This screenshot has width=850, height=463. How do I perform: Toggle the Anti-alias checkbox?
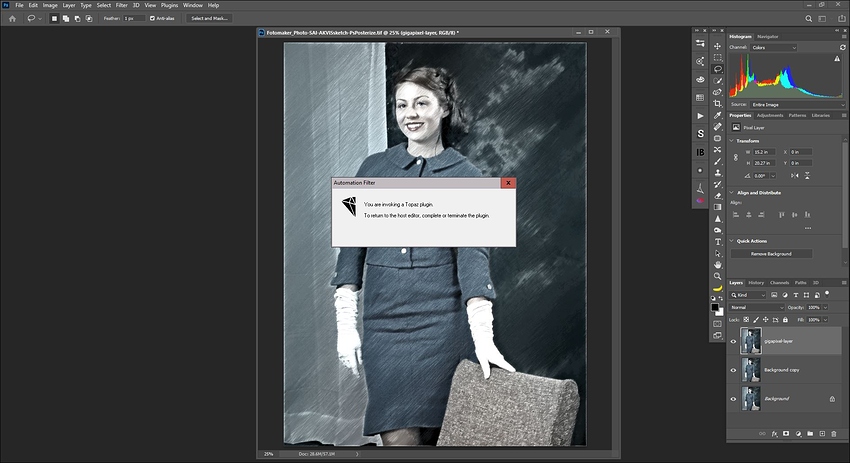click(x=152, y=18)
